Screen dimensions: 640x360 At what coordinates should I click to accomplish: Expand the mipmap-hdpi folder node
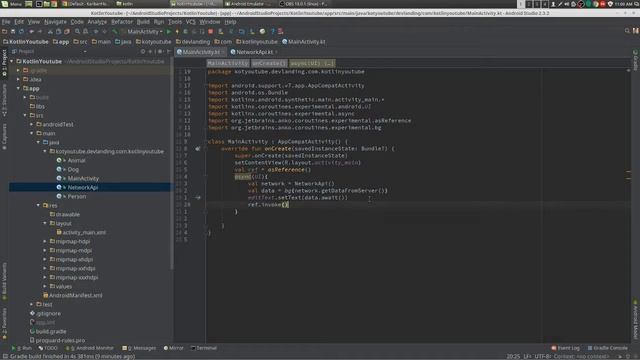click(x=45, y=241)
